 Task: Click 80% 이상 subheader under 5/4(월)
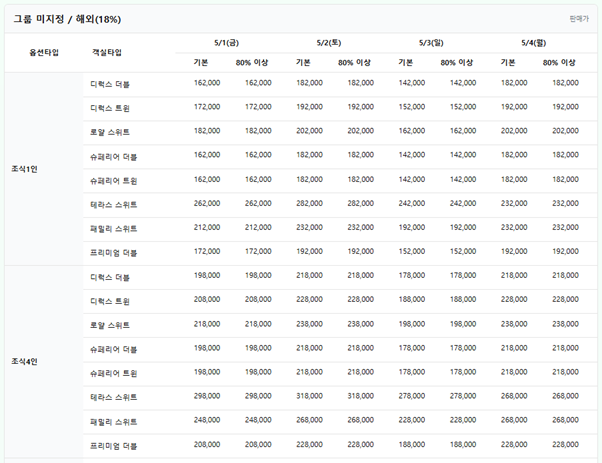coord(560,62)
